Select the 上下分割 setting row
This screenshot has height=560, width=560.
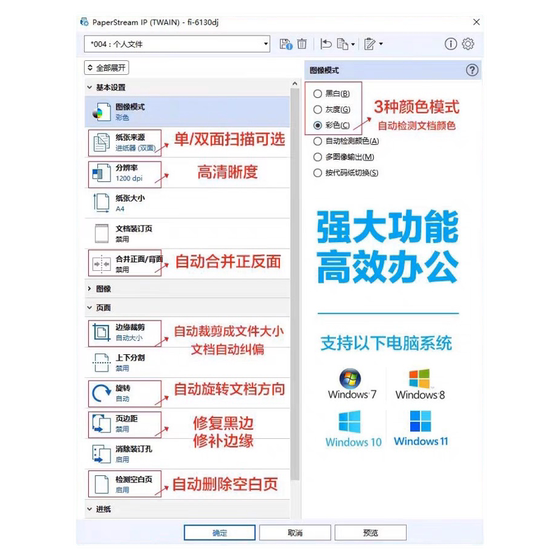tap(187, 363)
